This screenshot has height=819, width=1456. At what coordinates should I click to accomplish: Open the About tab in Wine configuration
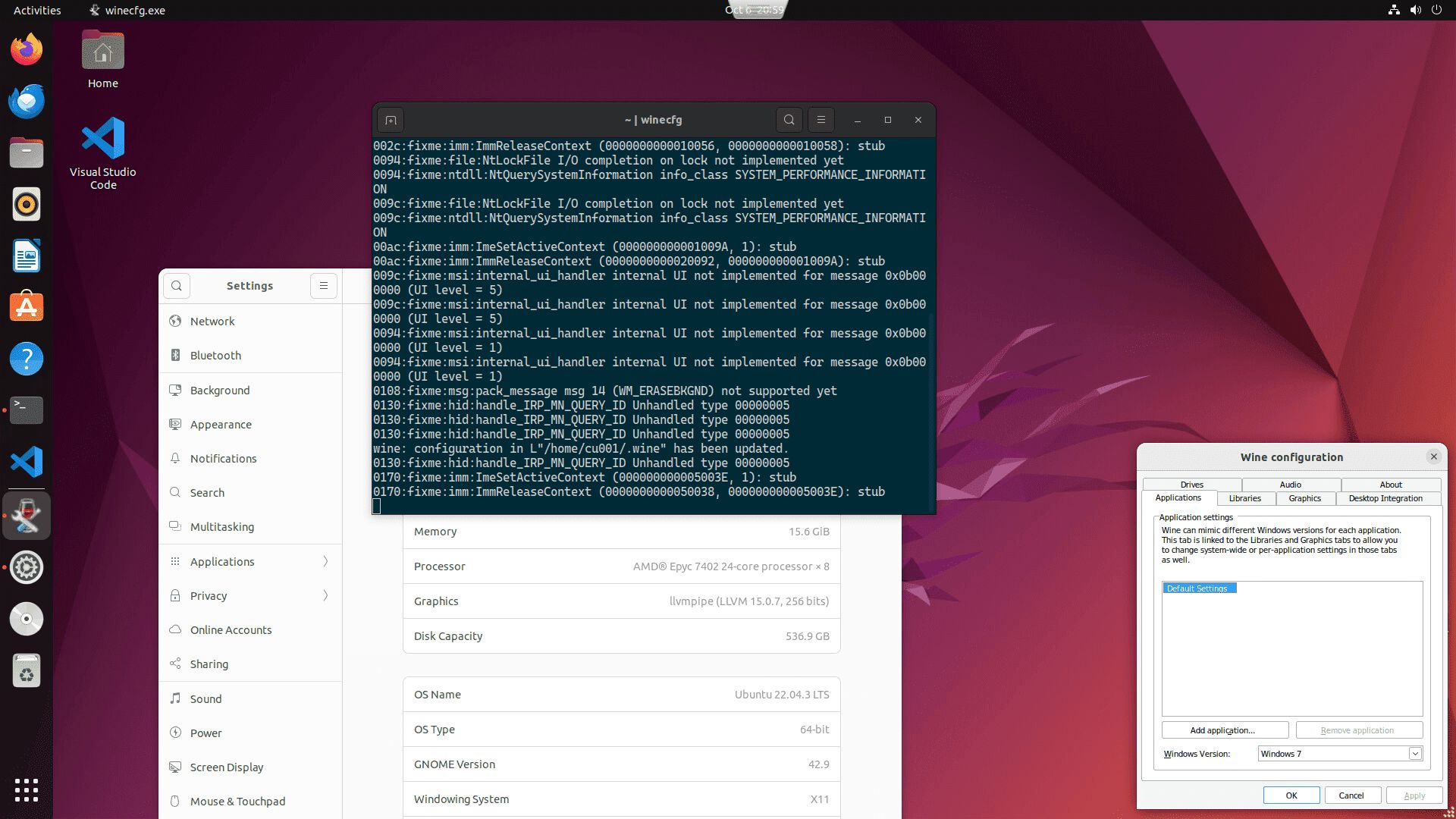(x=1391, y=485)
